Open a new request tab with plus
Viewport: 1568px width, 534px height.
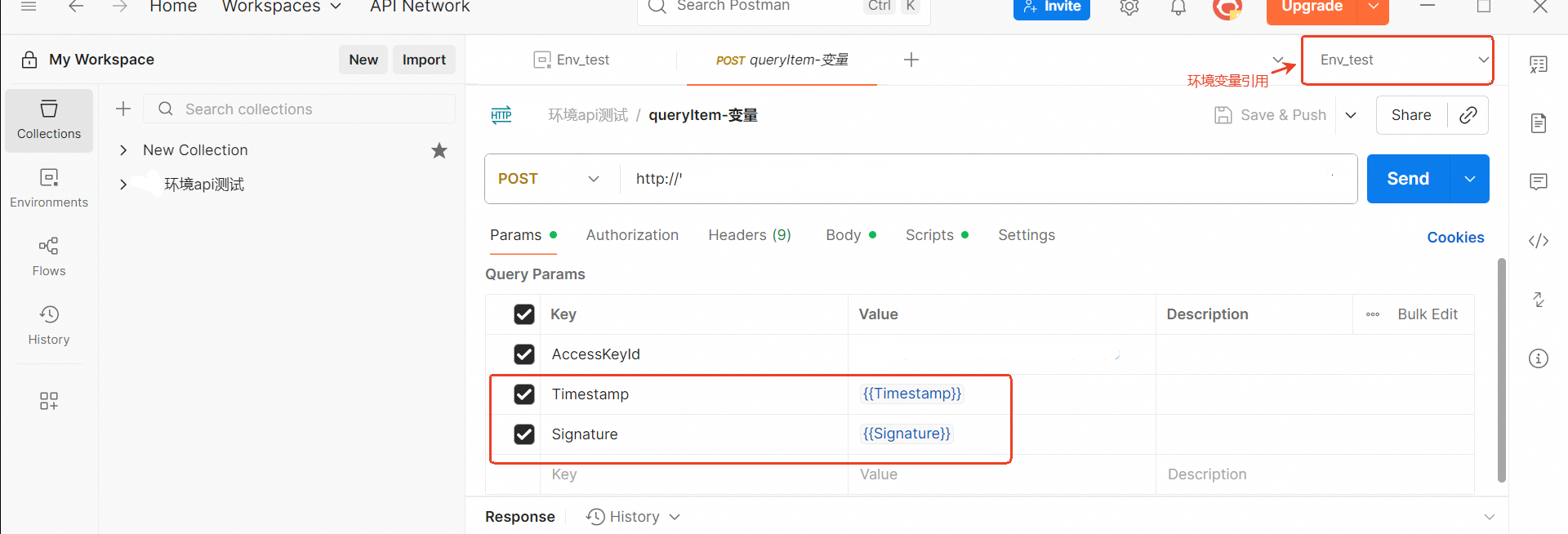(911, 60)
